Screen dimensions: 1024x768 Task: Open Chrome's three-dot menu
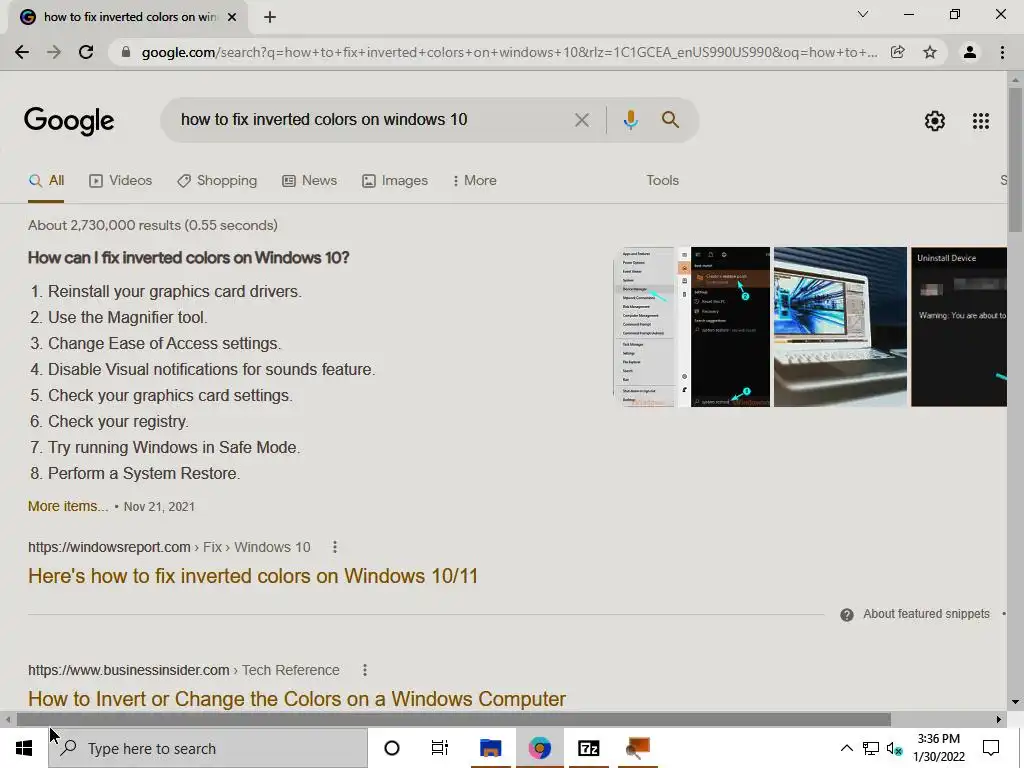pos(1002,52)
